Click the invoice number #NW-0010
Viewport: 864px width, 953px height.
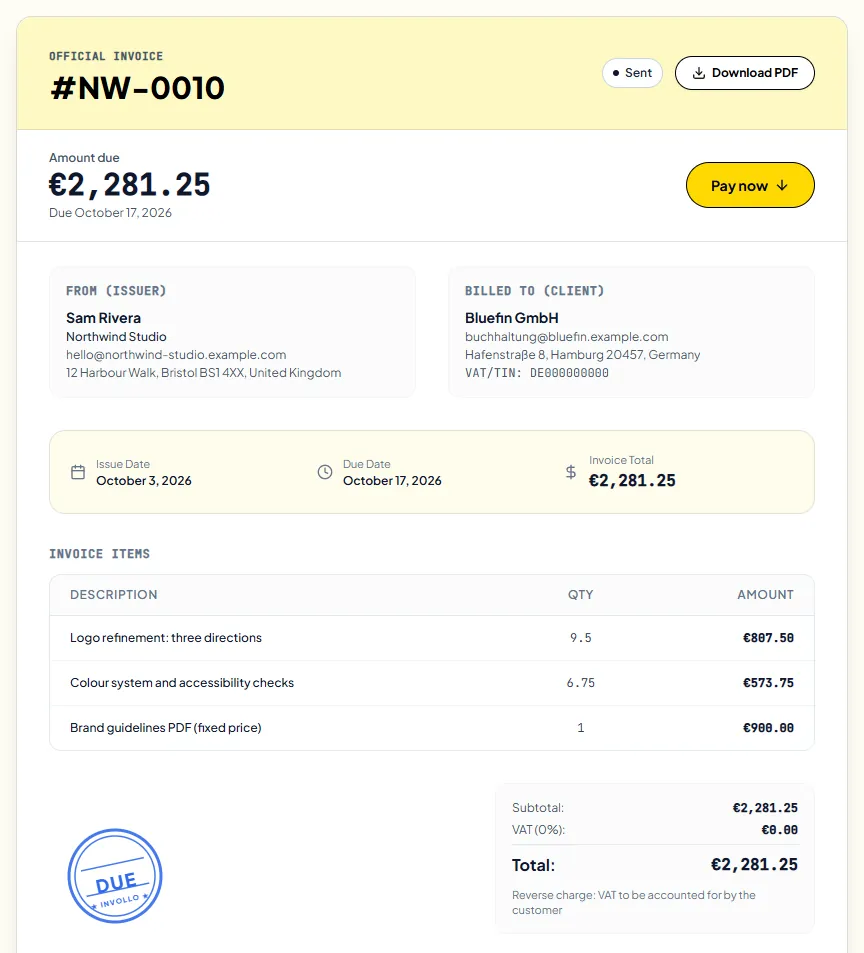click(137, 88)
